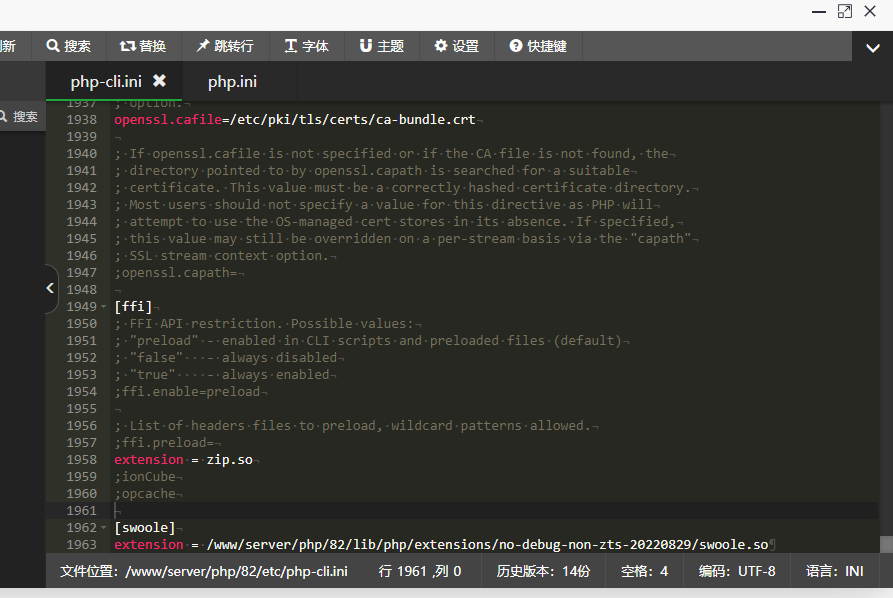This screenshot has height=598, width=893.
Task: Fold the [swoole] section at line 1962
Action: (x=104, y=527)
